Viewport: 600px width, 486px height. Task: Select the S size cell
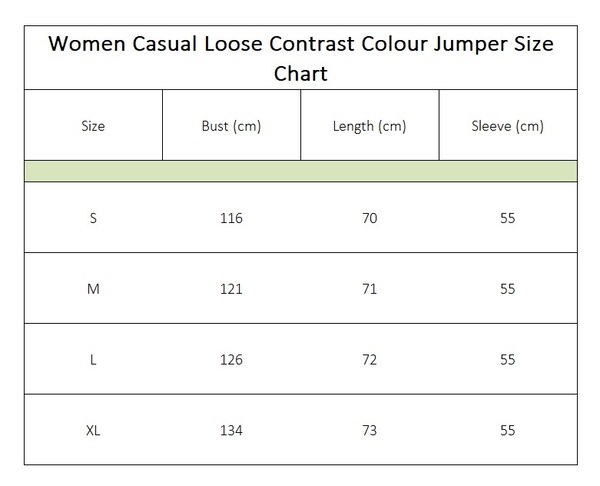tap(93, 218)
